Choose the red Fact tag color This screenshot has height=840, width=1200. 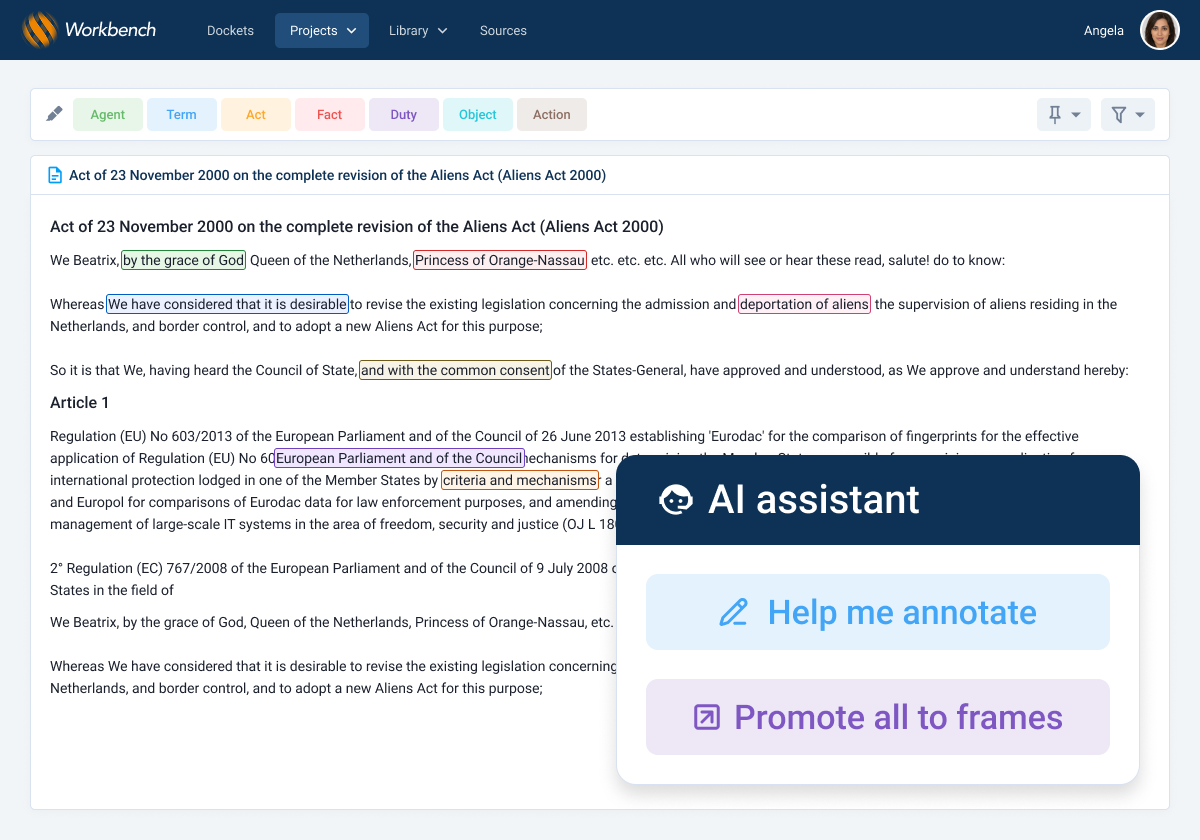point(330,115)
